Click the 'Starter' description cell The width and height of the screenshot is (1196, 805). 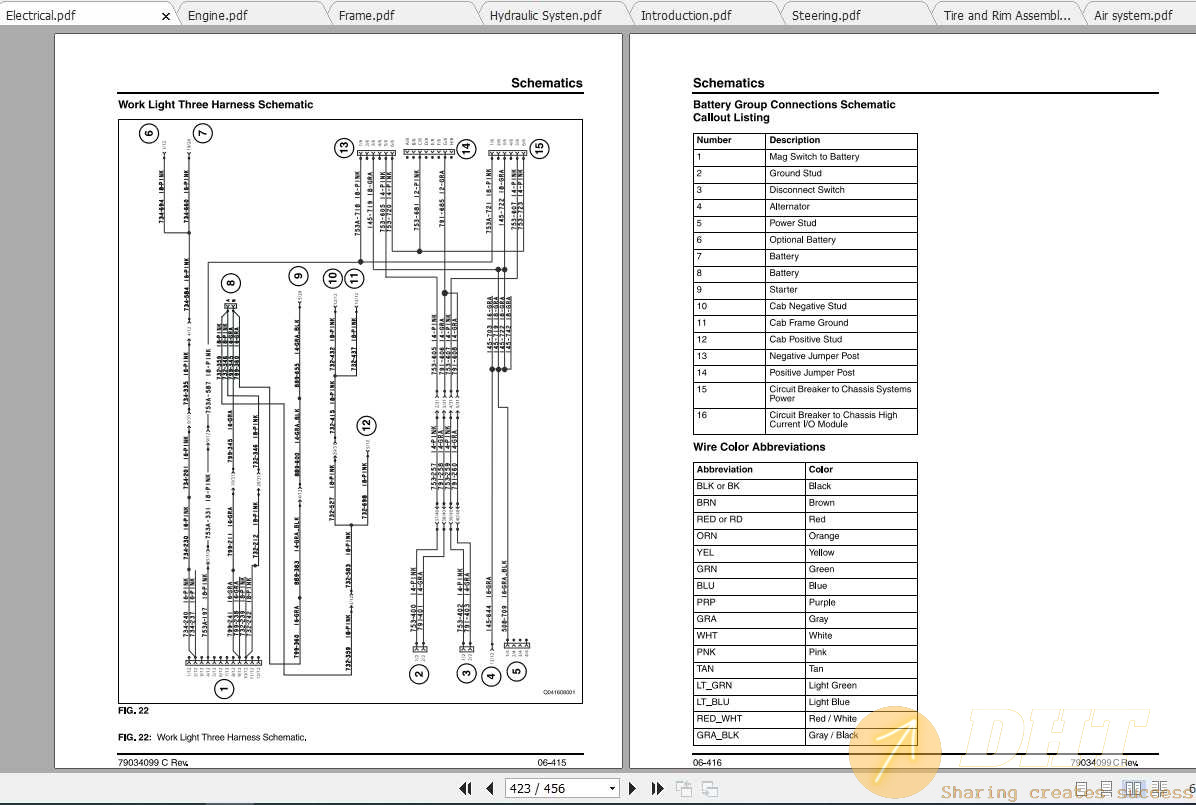(841, 290)
